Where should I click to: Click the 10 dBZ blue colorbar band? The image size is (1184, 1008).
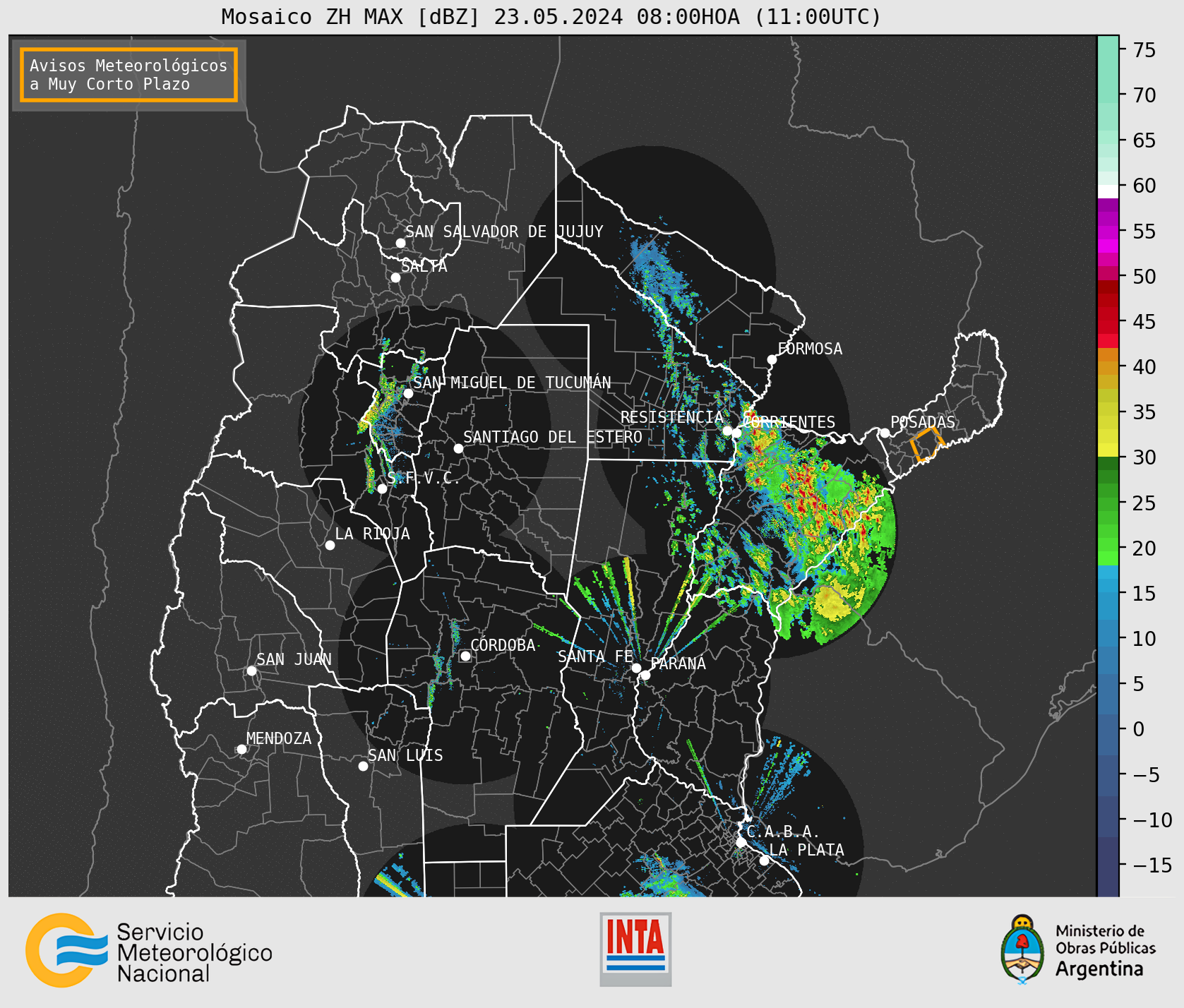(1108, 633)
